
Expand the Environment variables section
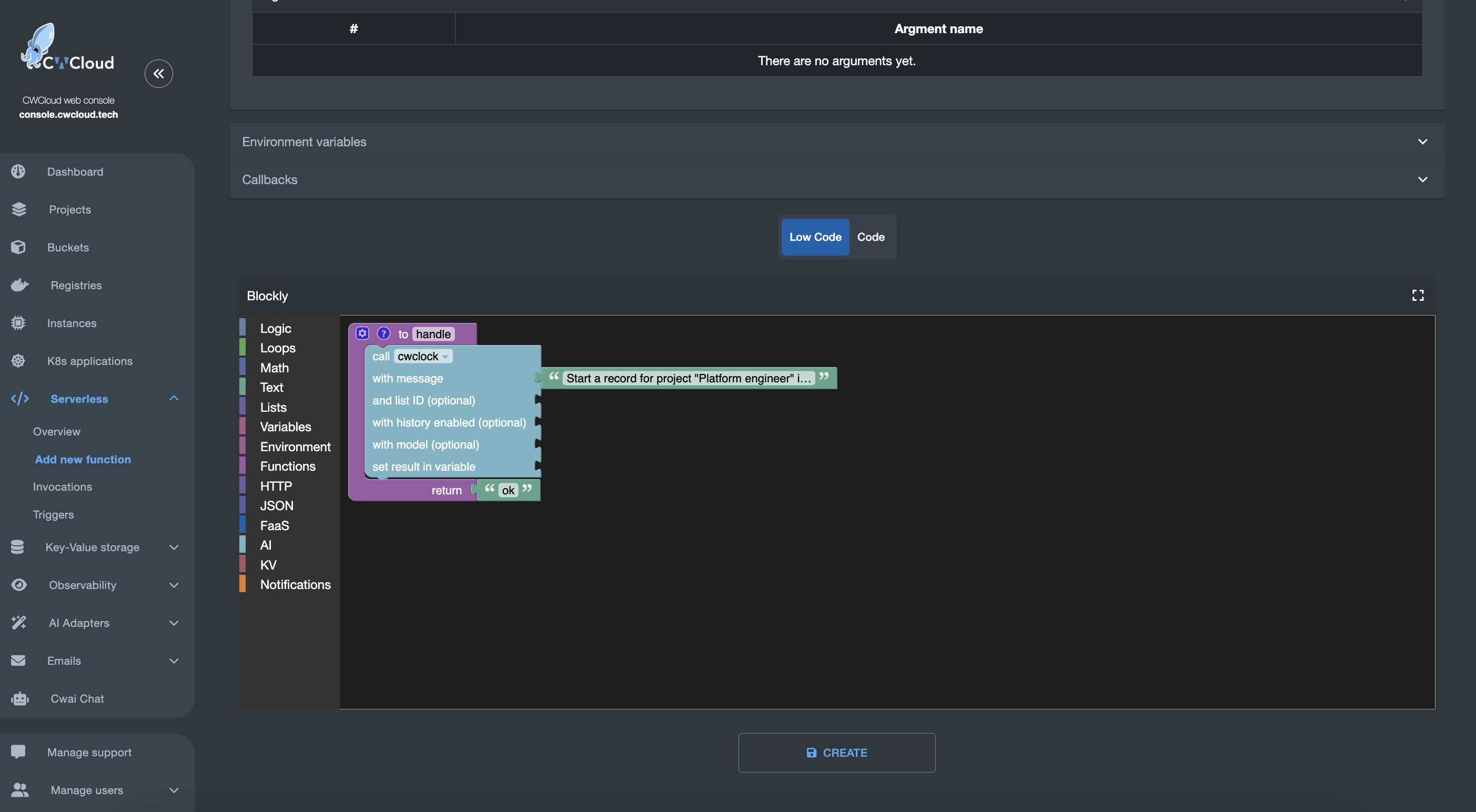tap(836, 141)
